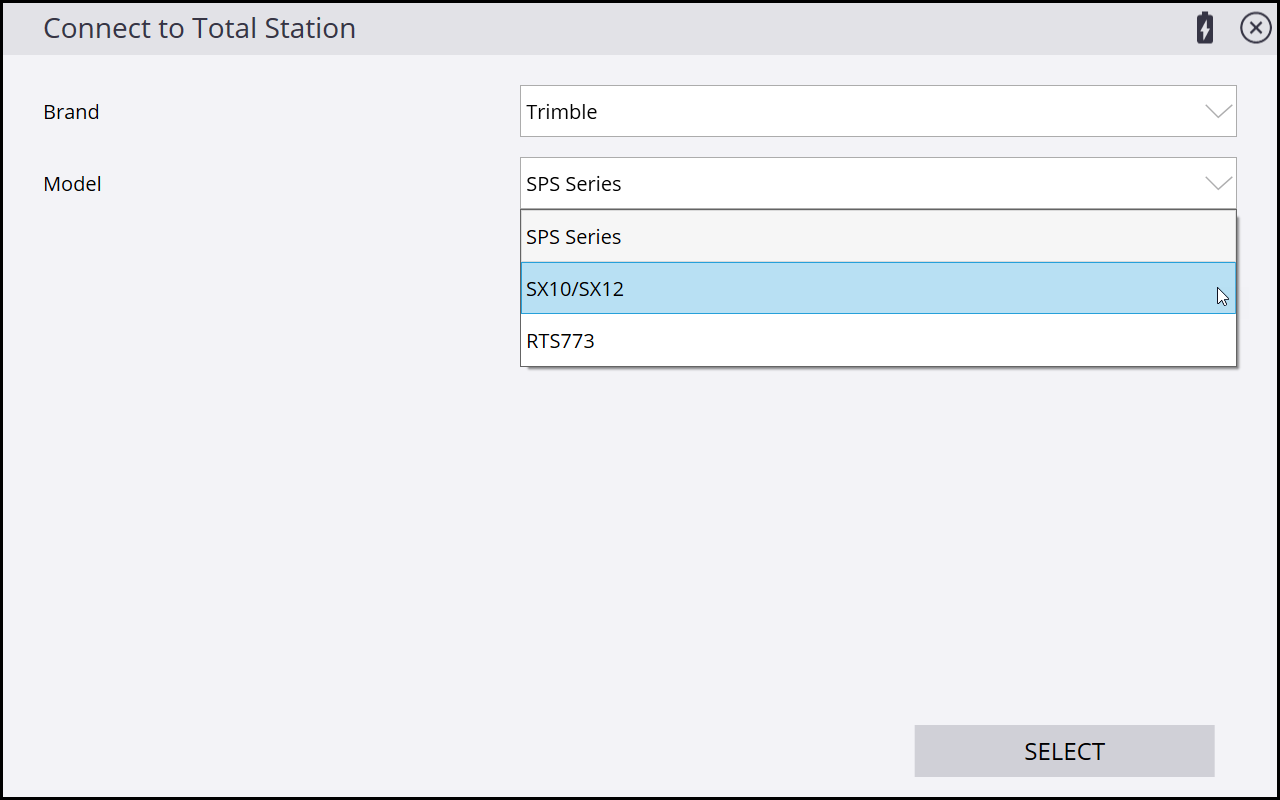Click empty area left of SELECT button
This screenshot has height=800, width=1280.
600,750
